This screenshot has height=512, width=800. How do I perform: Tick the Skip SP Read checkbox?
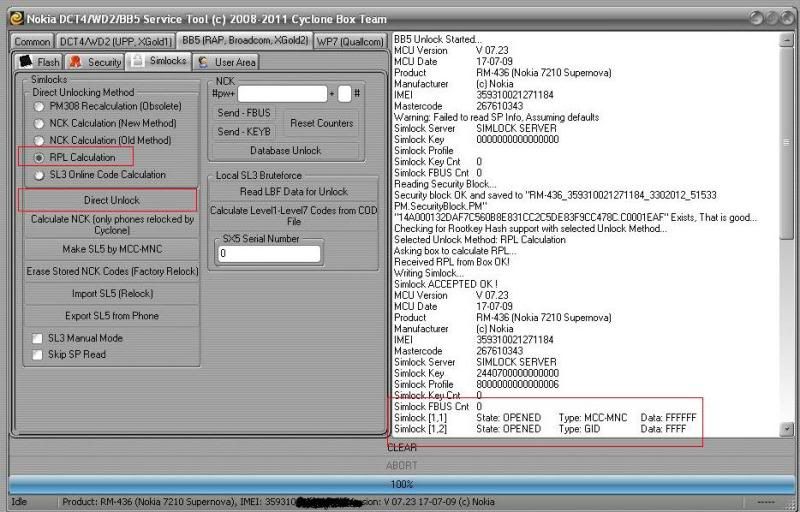pos(38,354)
